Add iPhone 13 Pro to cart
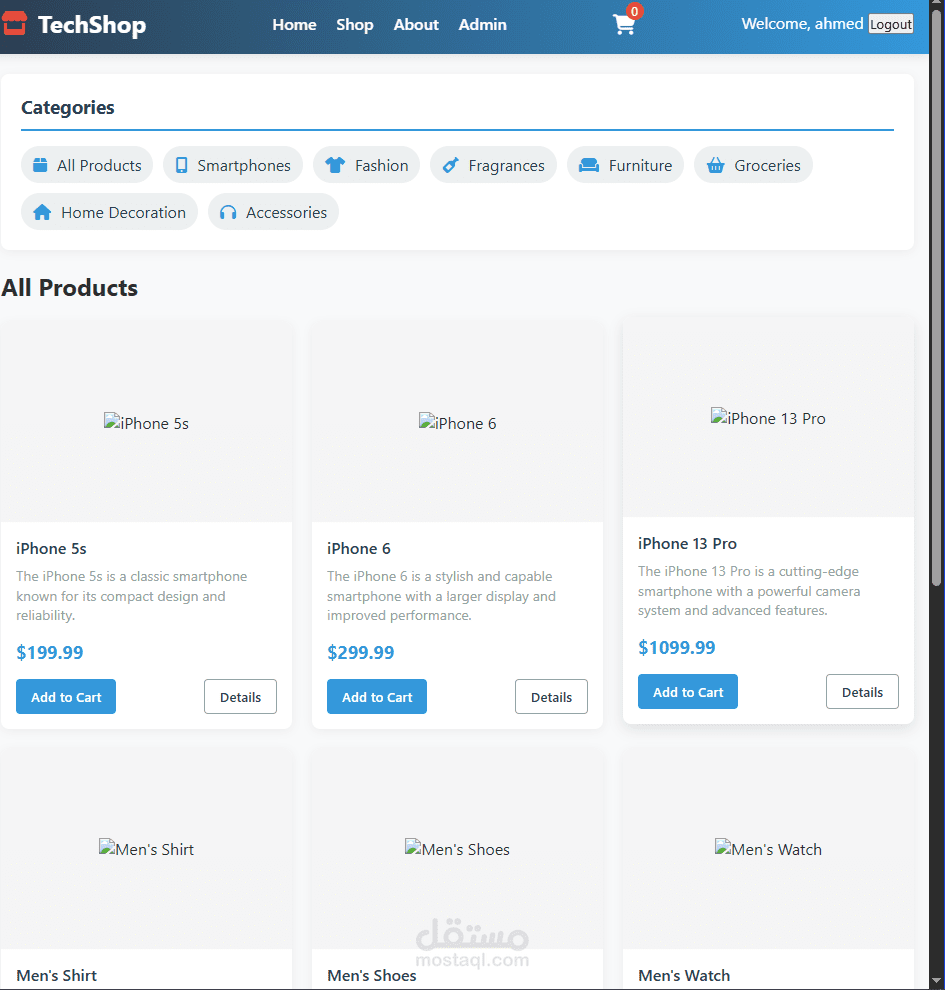945x990 pixels. coord(688,691)
